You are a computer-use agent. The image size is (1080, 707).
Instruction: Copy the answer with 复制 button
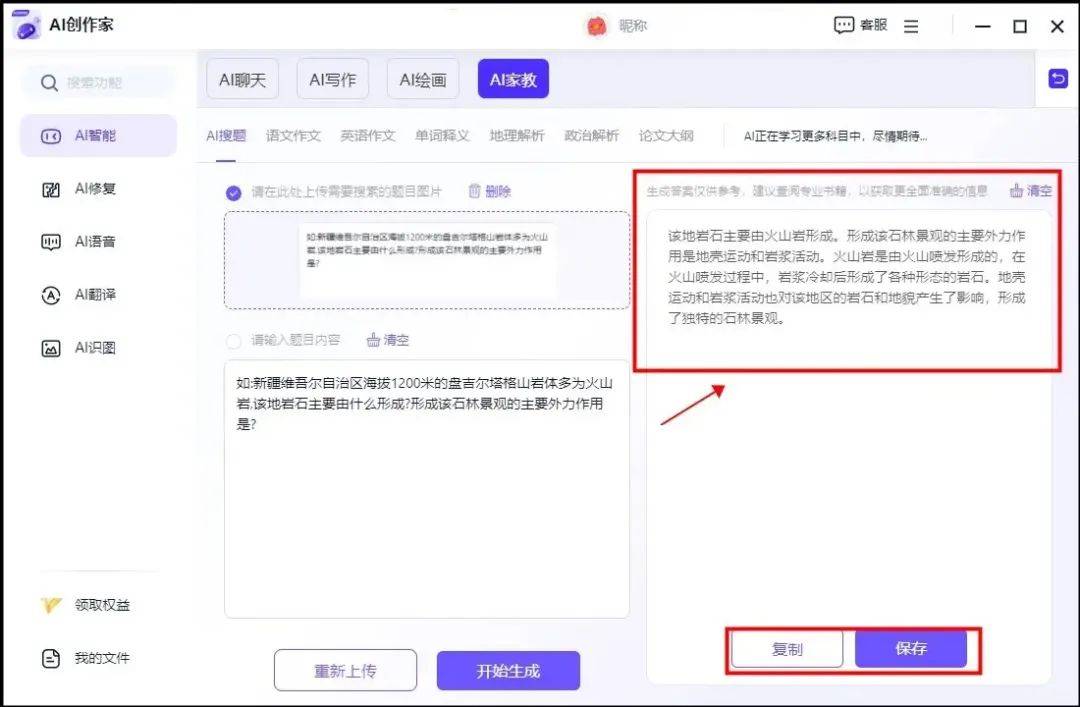[x=787, y=649]
